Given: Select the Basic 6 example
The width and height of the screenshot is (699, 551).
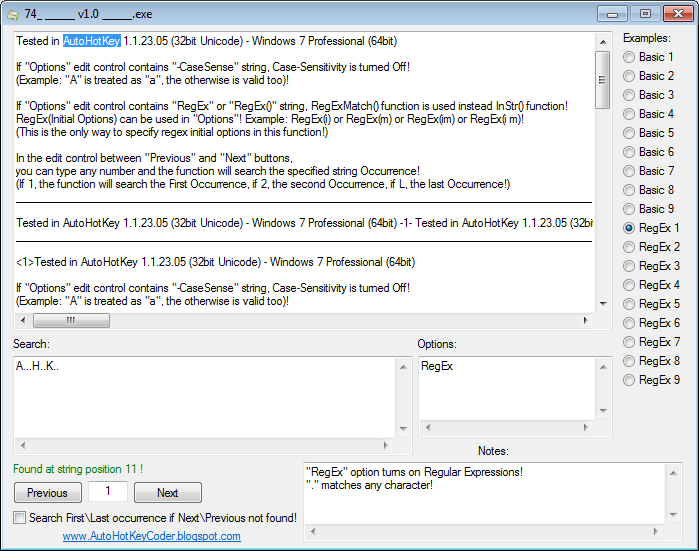Looking at the screenshot, I should click(x=648, y=152).
